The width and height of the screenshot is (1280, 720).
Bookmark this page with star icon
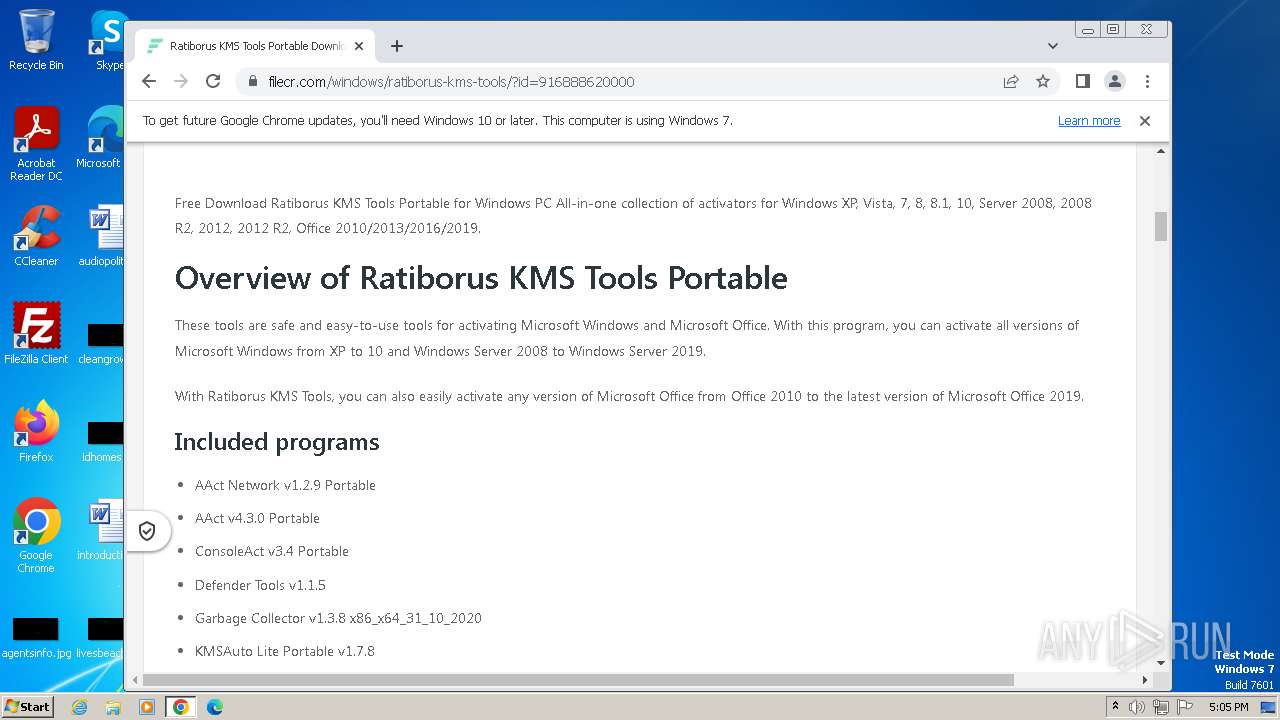coord(1043,82)
